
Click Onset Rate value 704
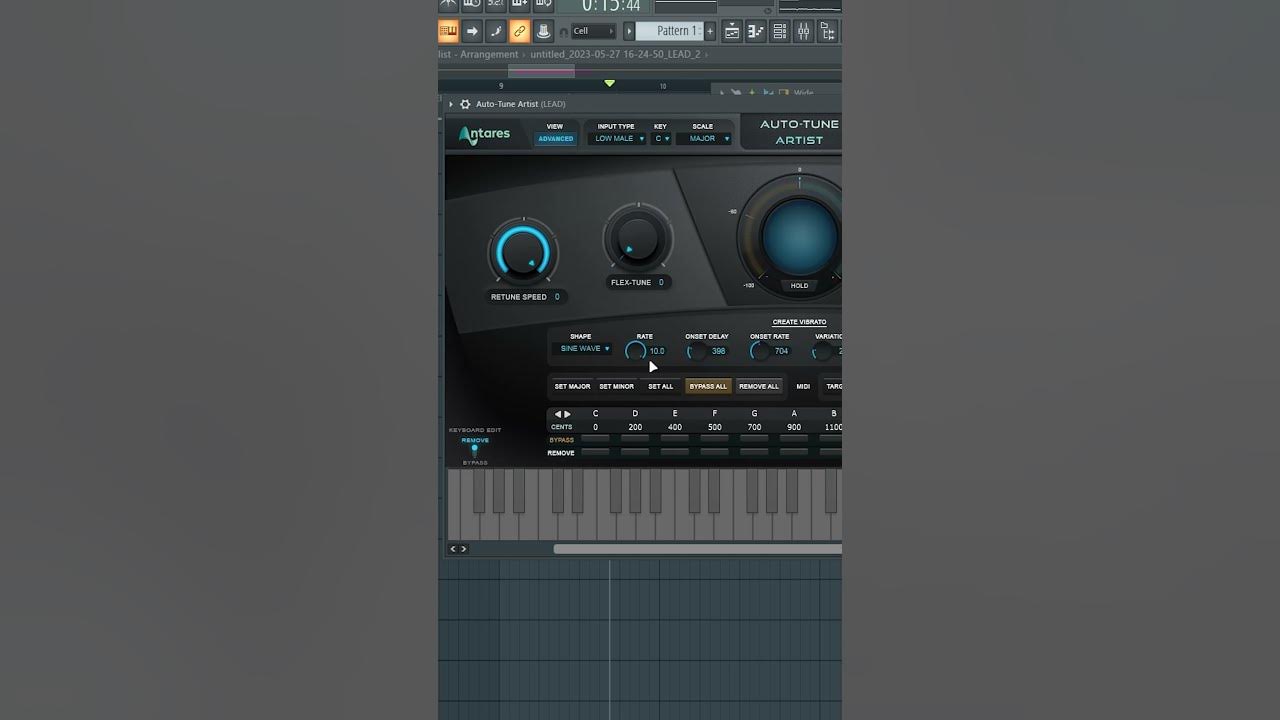(x=781, y=351)
